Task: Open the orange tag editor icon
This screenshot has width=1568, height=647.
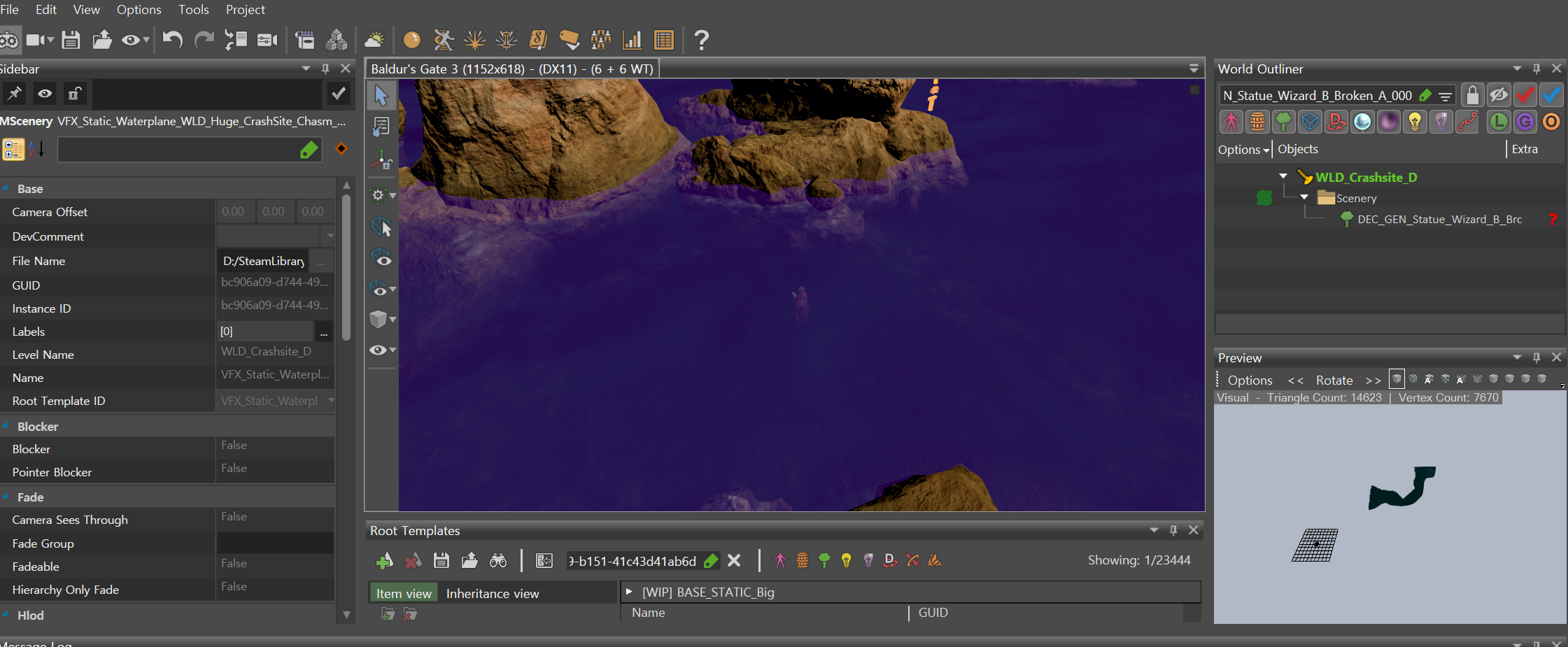Action: 569,40
